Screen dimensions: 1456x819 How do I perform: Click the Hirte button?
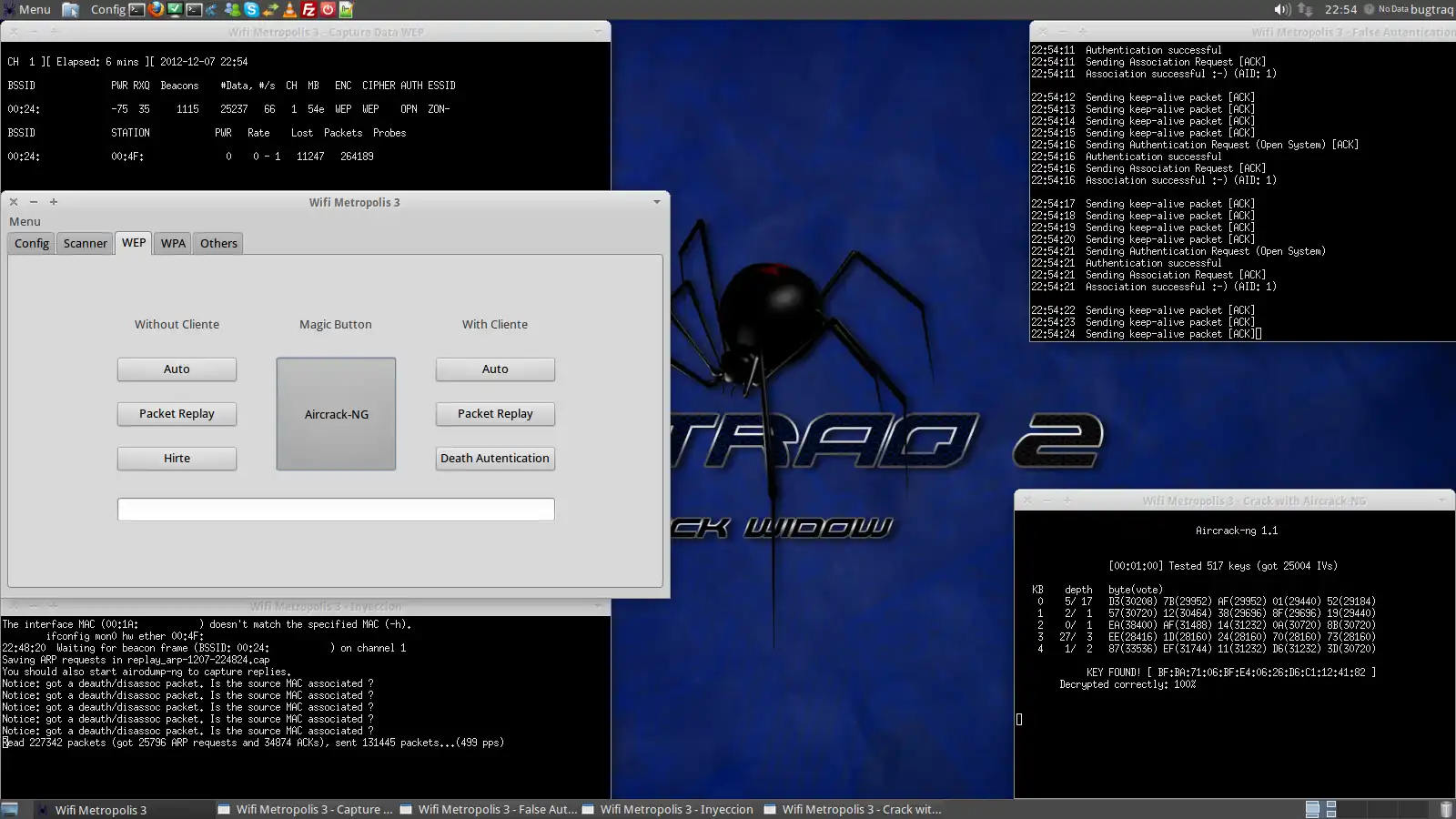coord(177,458)
